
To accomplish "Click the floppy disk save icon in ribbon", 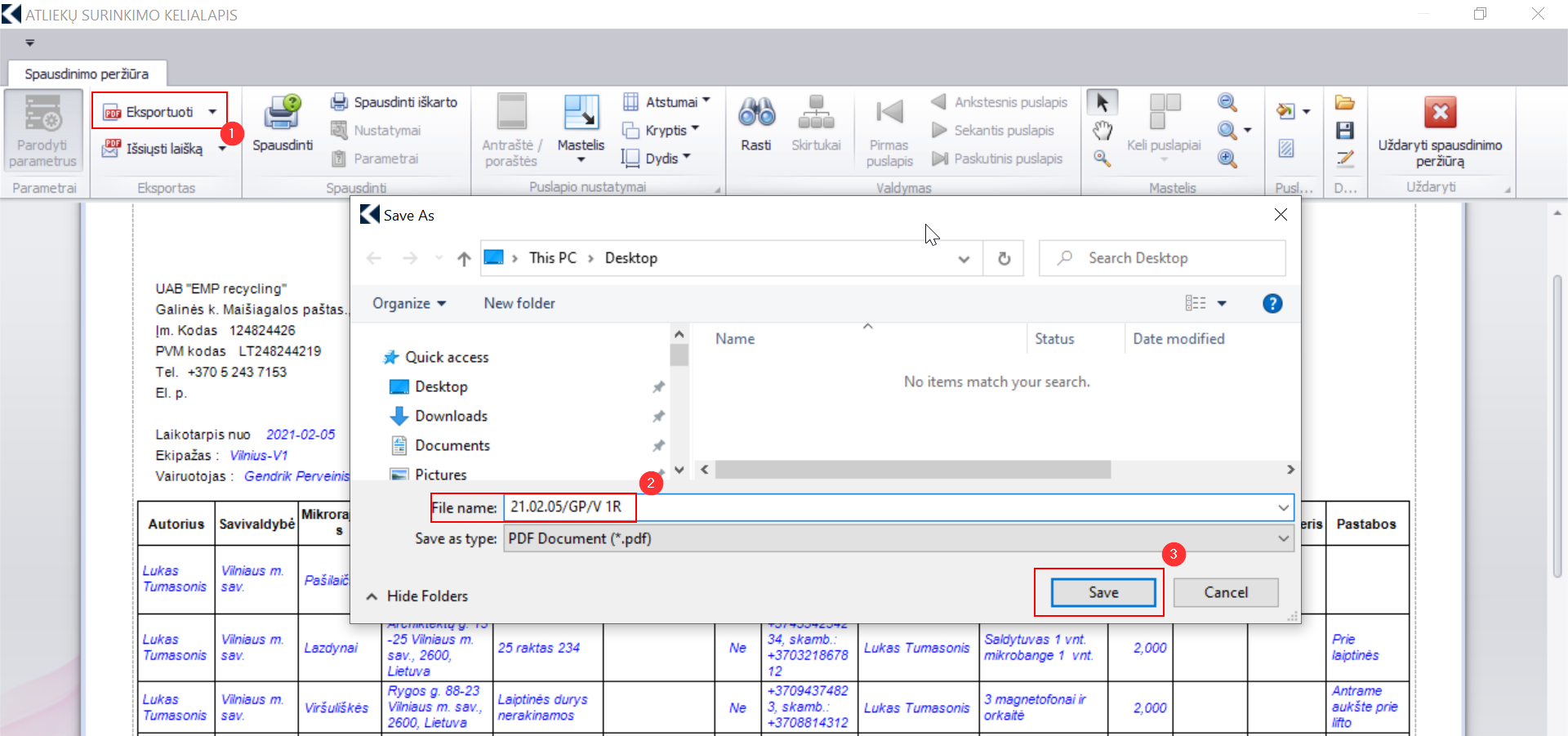I will [x=1344, y=131].
